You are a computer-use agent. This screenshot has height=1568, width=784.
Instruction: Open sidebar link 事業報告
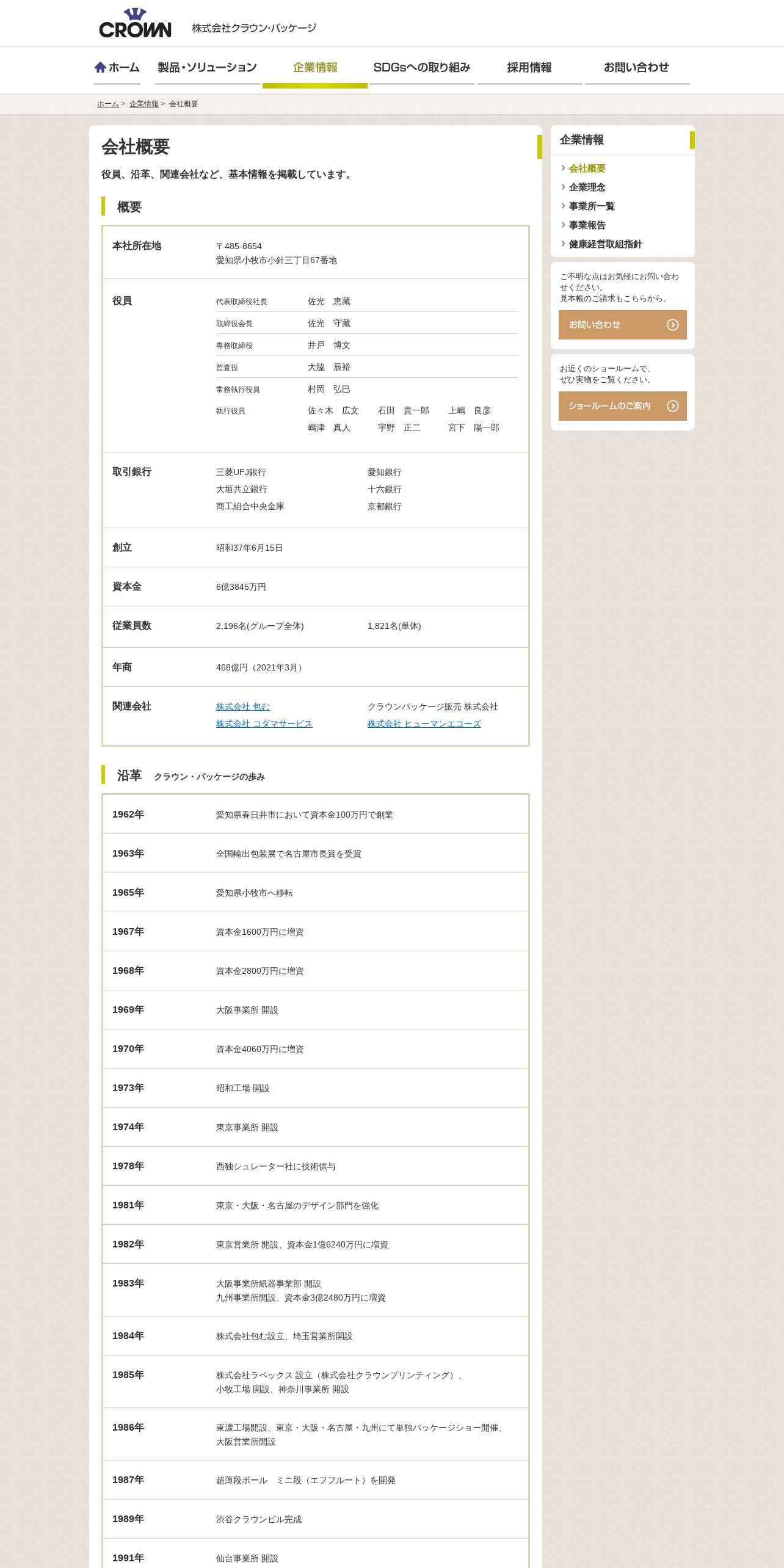tap(587, 225)
